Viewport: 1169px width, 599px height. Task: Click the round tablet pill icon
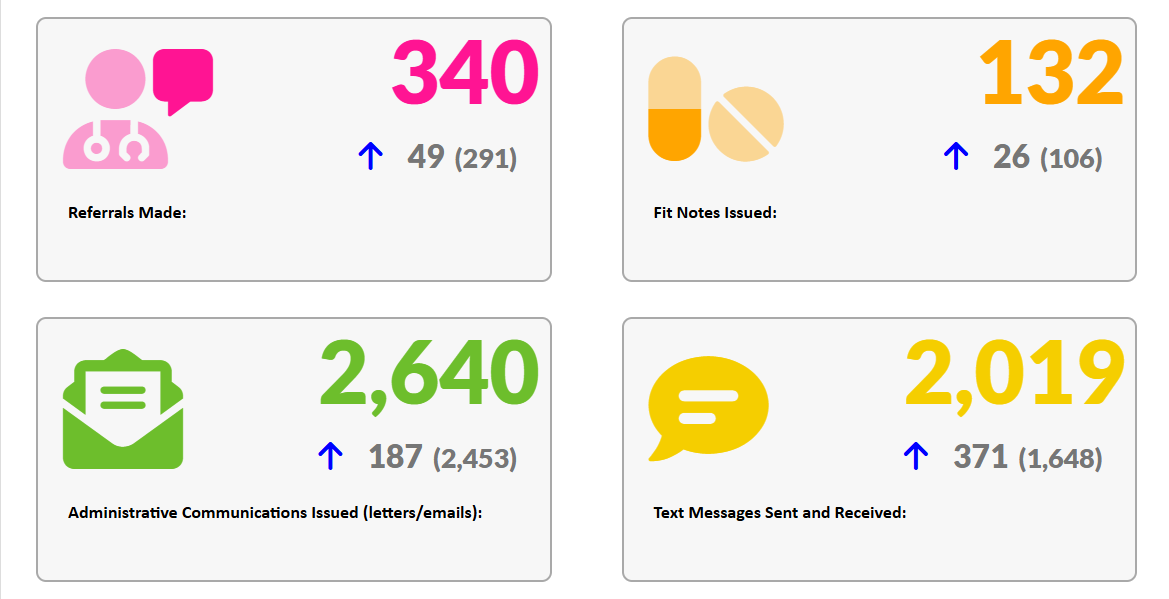tap(746, 124)
